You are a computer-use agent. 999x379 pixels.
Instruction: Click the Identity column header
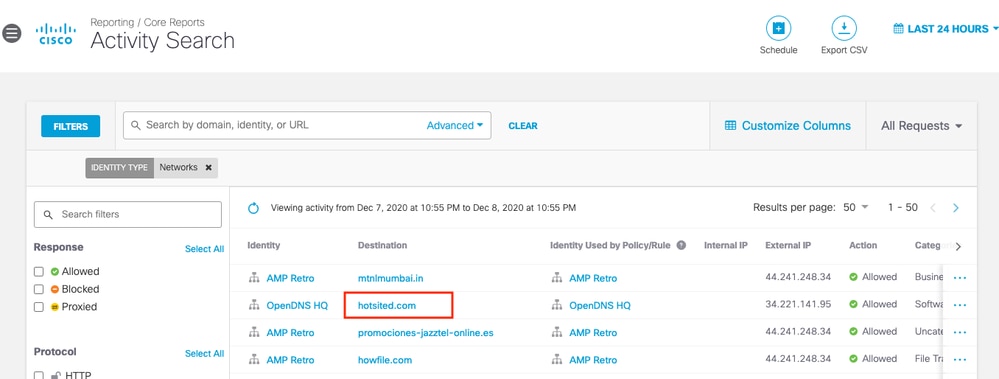pyautogui.click(x=263, y=245)
